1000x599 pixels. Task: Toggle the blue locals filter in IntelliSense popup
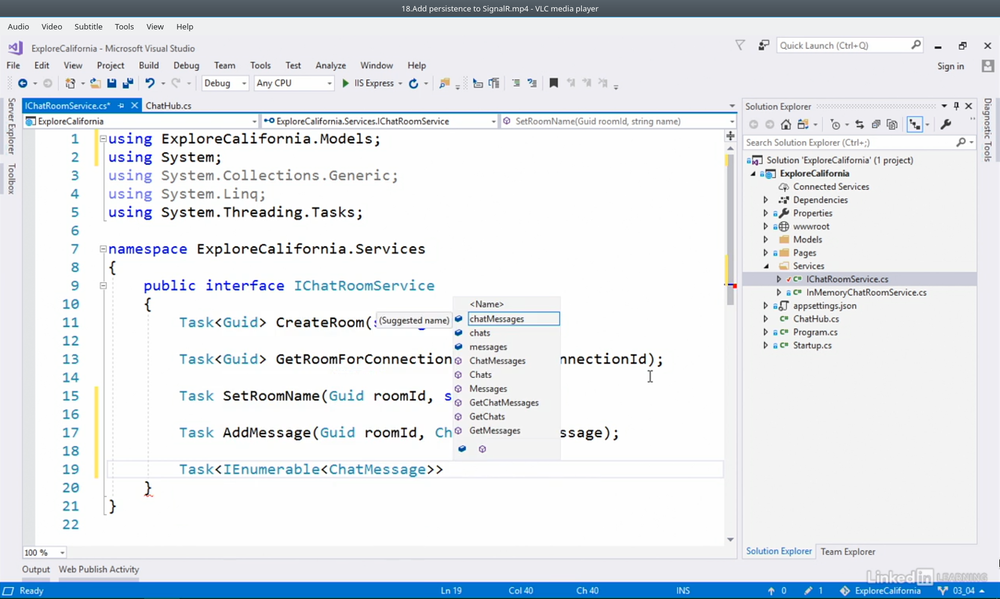[462, 449]
